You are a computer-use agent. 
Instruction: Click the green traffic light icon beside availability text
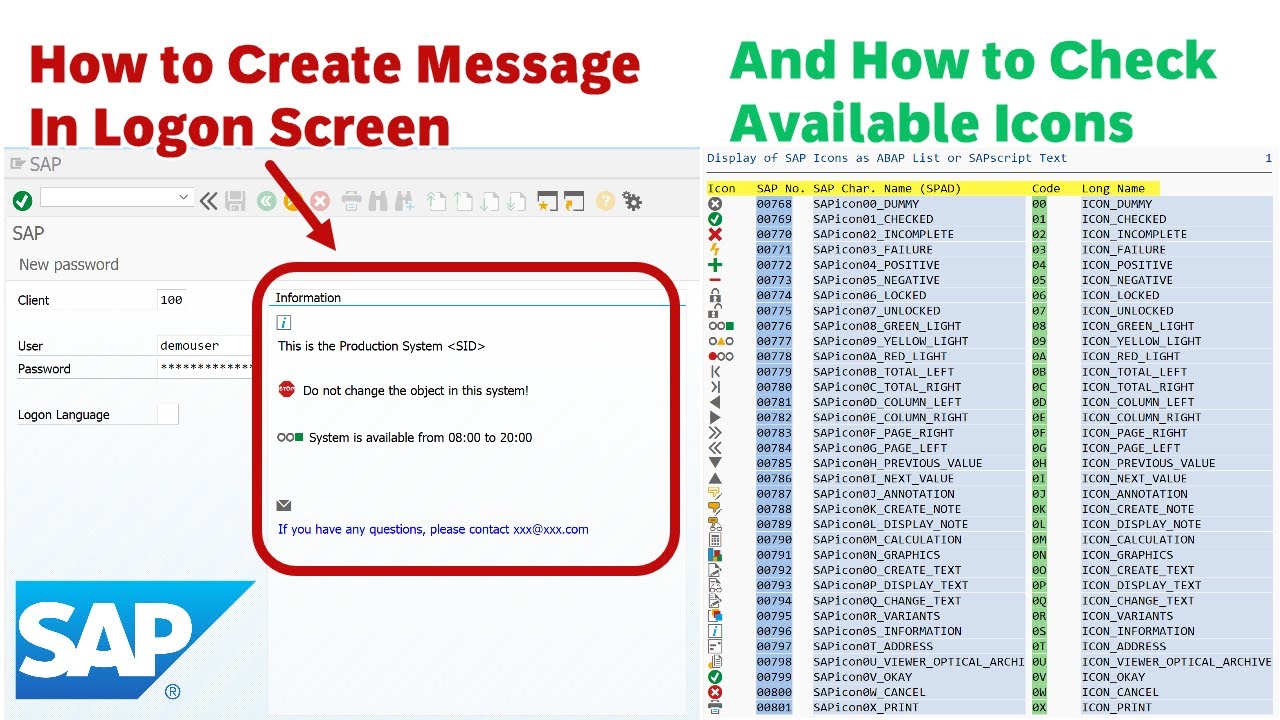(x=290, y=437)
